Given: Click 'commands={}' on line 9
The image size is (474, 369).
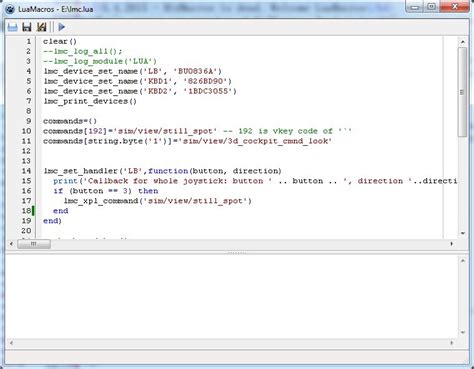Looking at the screenshot, I should 70,121.
